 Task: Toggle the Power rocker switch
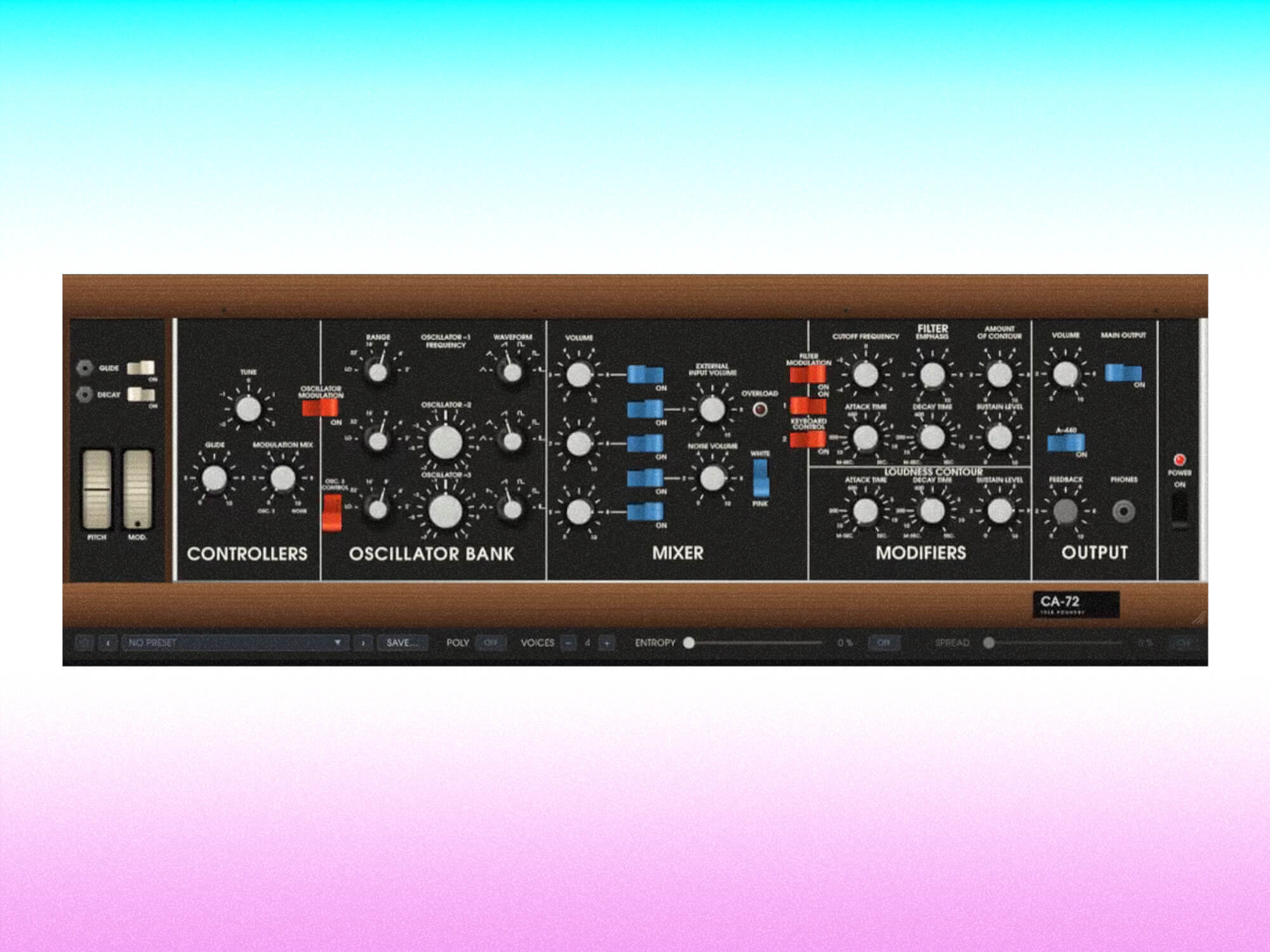1179,510
